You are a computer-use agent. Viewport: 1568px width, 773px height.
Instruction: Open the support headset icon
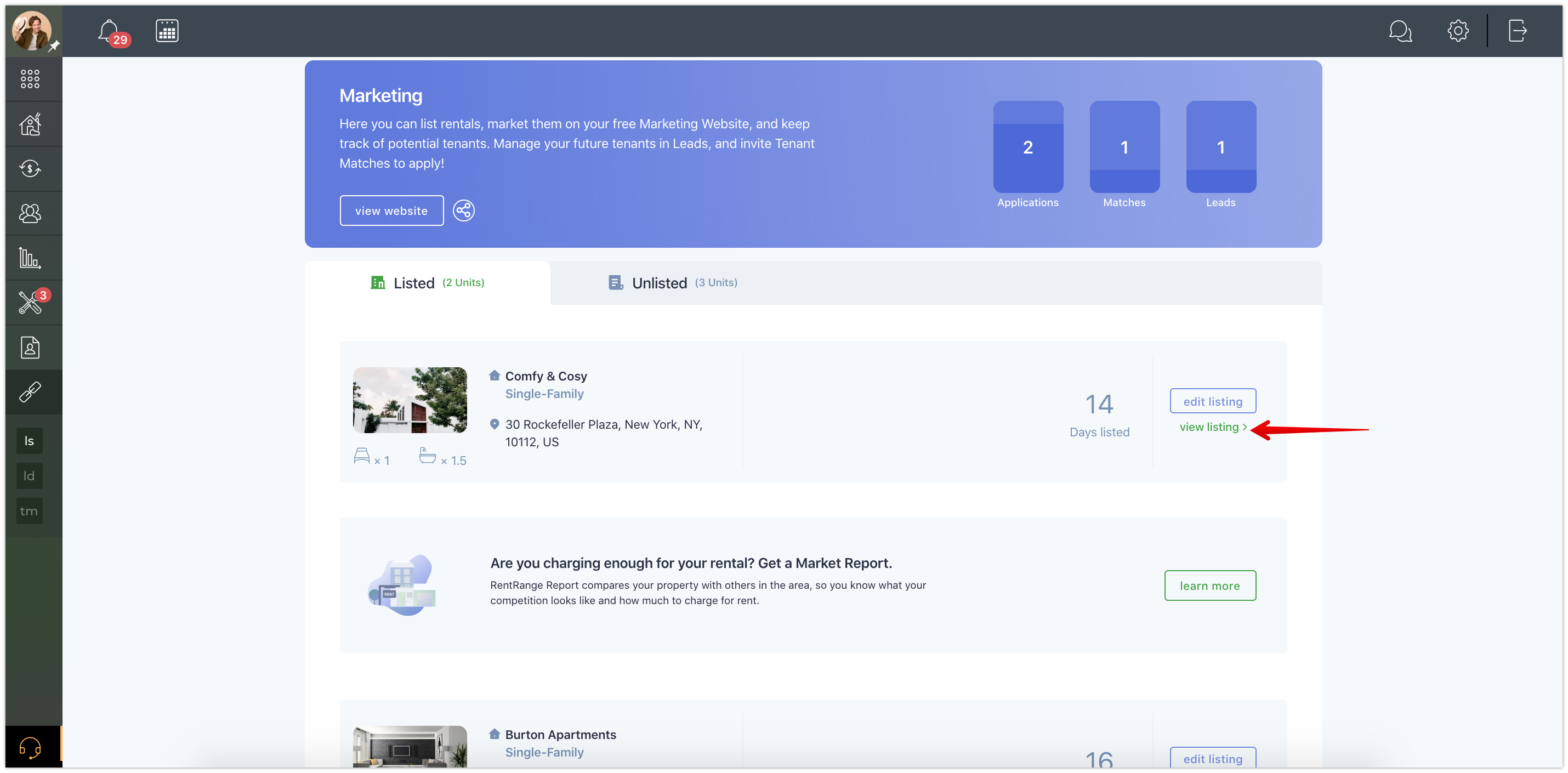click(30, 747)
